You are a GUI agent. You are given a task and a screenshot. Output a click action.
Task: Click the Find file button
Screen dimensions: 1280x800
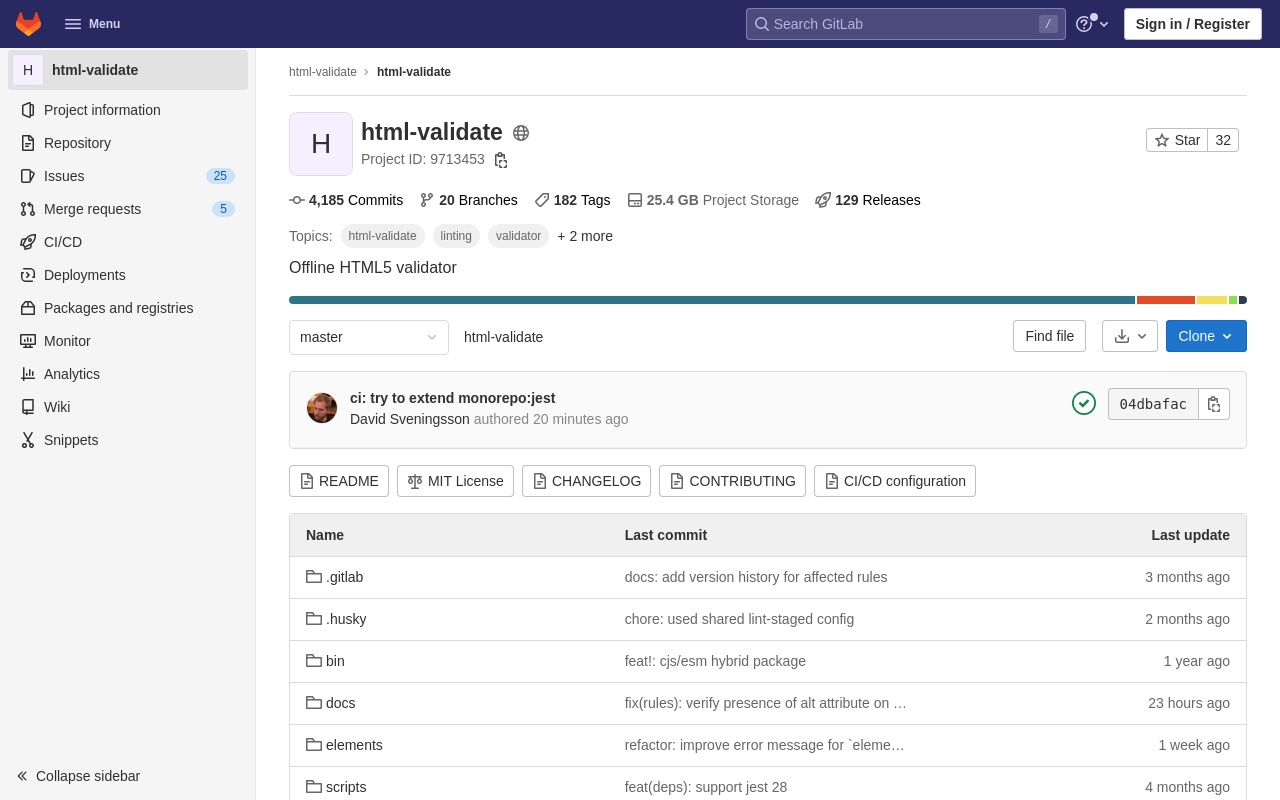pyautogui.click(x=1049, y=336)
